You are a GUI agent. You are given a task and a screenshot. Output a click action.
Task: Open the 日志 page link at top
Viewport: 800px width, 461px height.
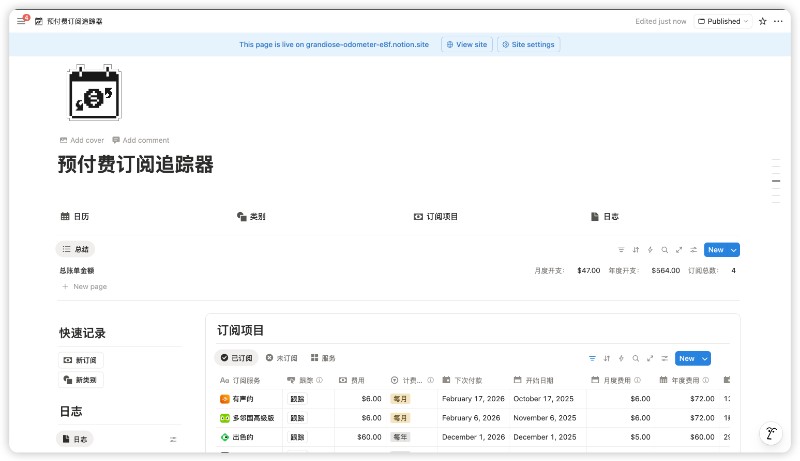pos(605,217)
